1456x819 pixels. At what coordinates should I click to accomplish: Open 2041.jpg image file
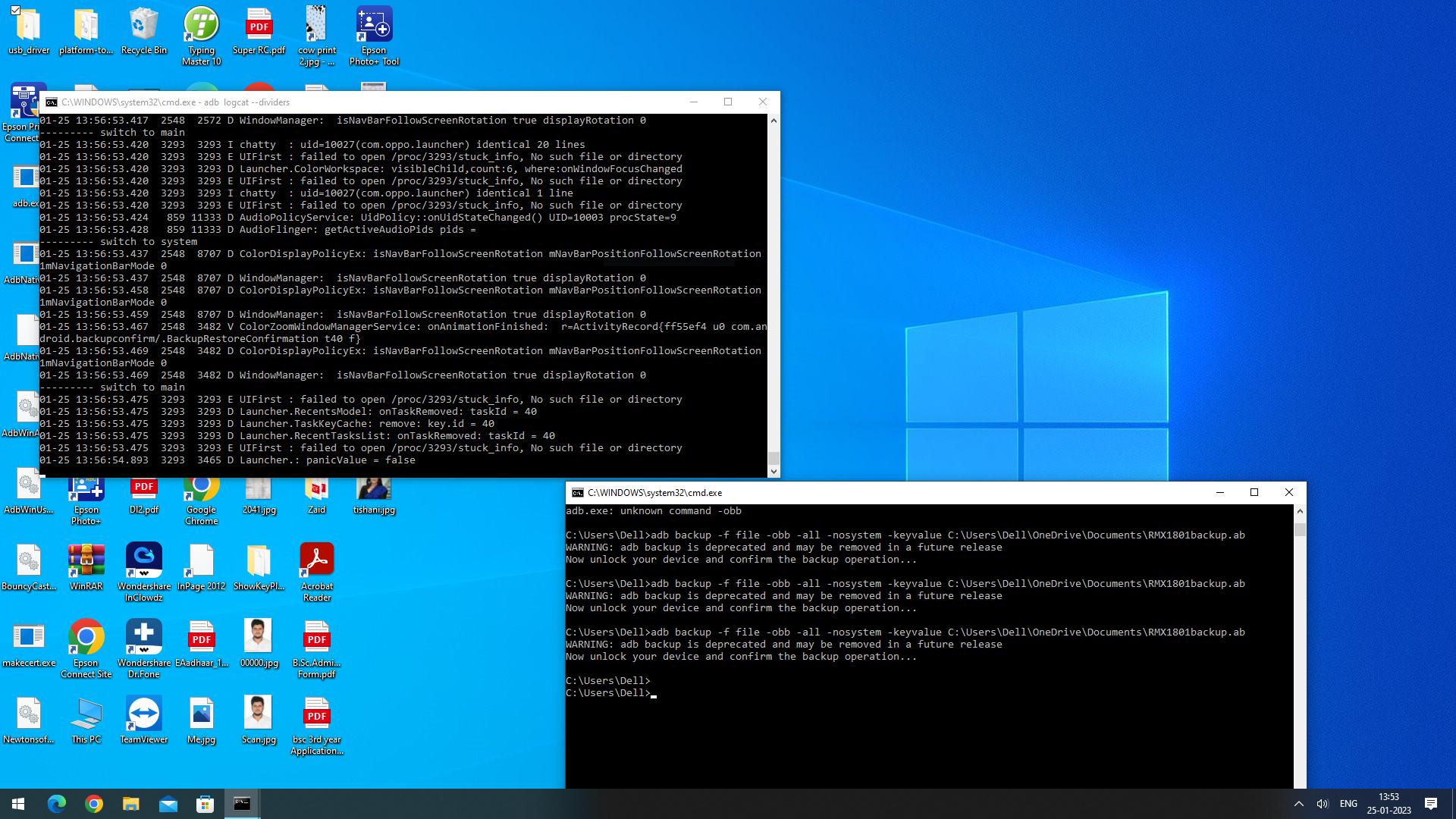tap(259, 497)
